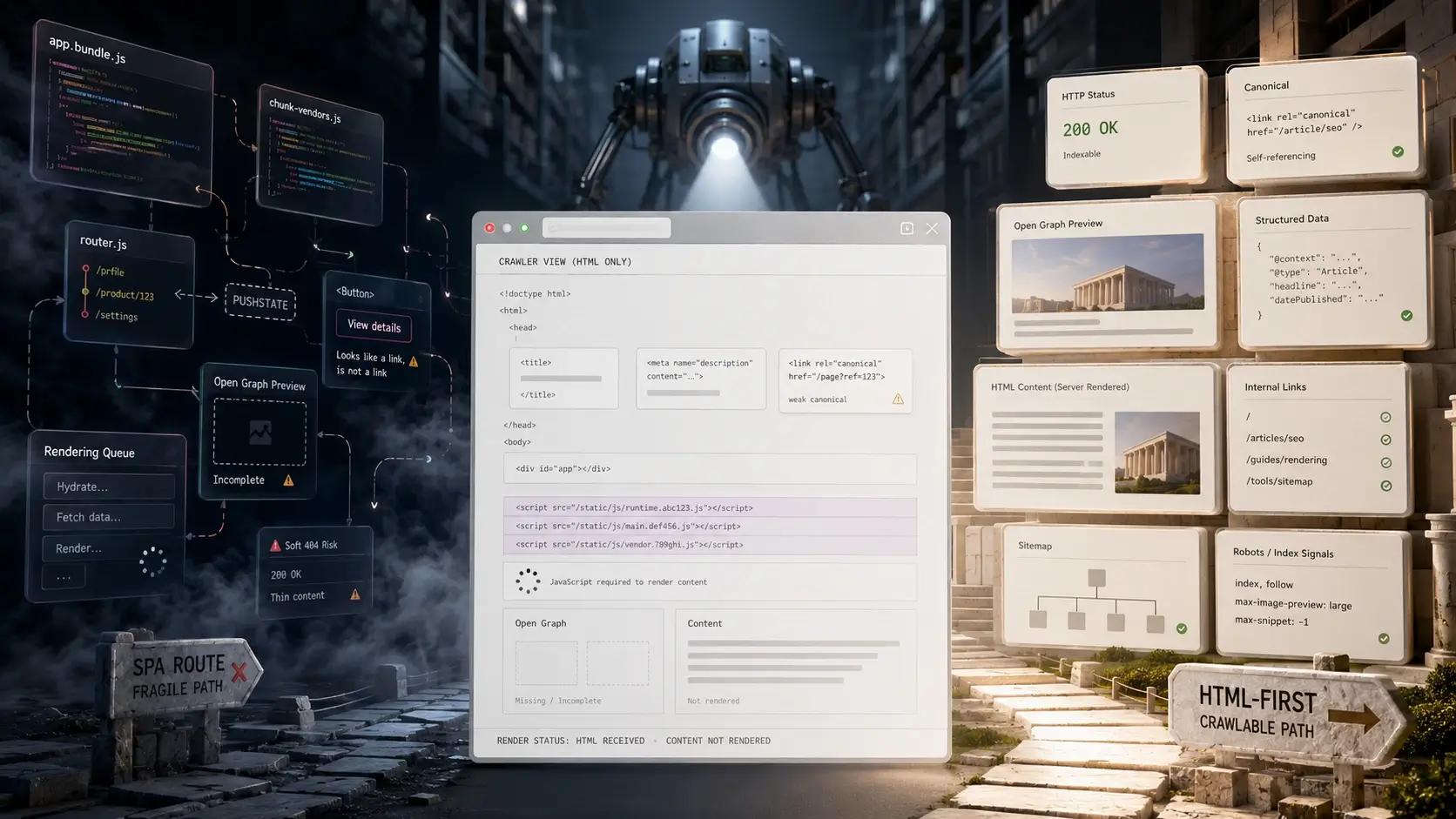
Task: Click the spinner beside "JavaScript required to render content"
Action: coord(528,581)
